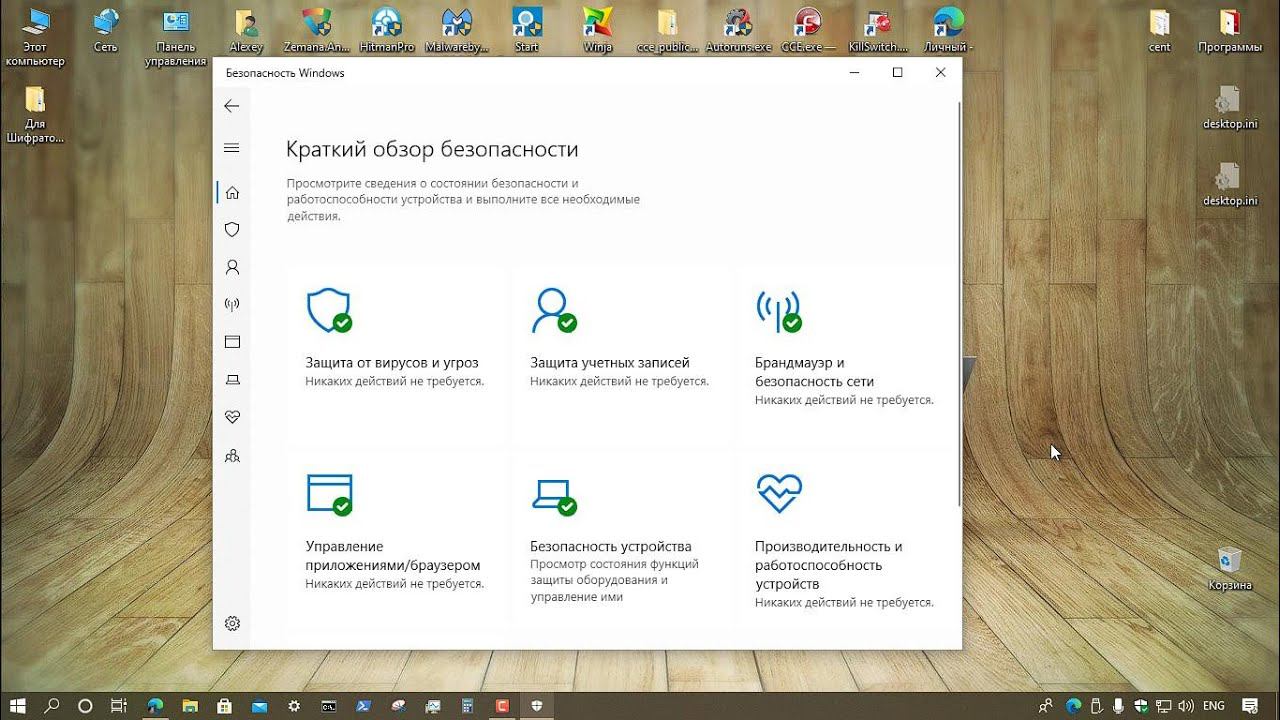
Task: Open Производительность и работоспособность устройств tile
Action: click(846, 541)
